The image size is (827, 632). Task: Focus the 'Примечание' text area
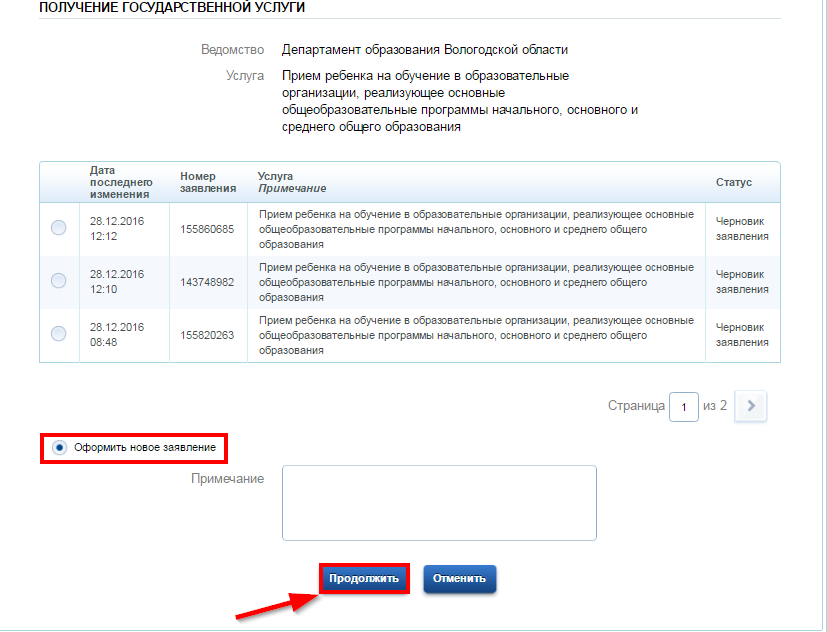coord(439,502)
